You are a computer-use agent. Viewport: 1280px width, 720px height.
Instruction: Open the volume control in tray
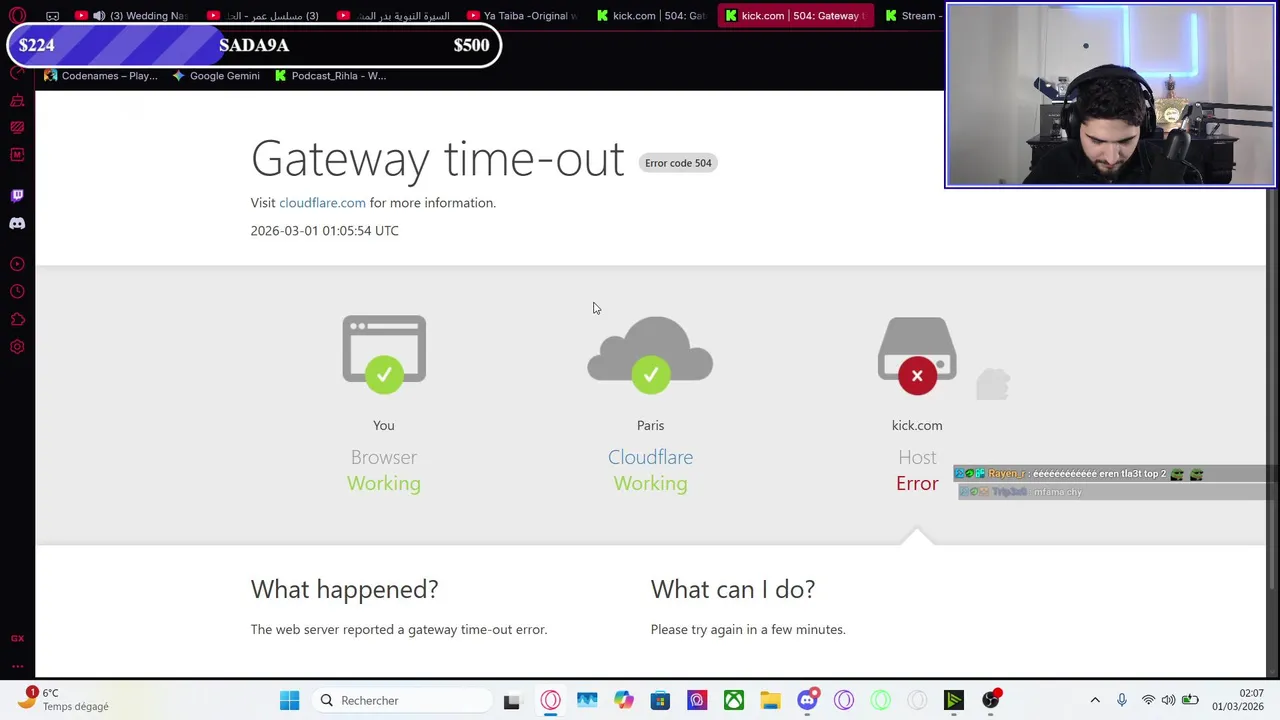(x=1168, y=700)
